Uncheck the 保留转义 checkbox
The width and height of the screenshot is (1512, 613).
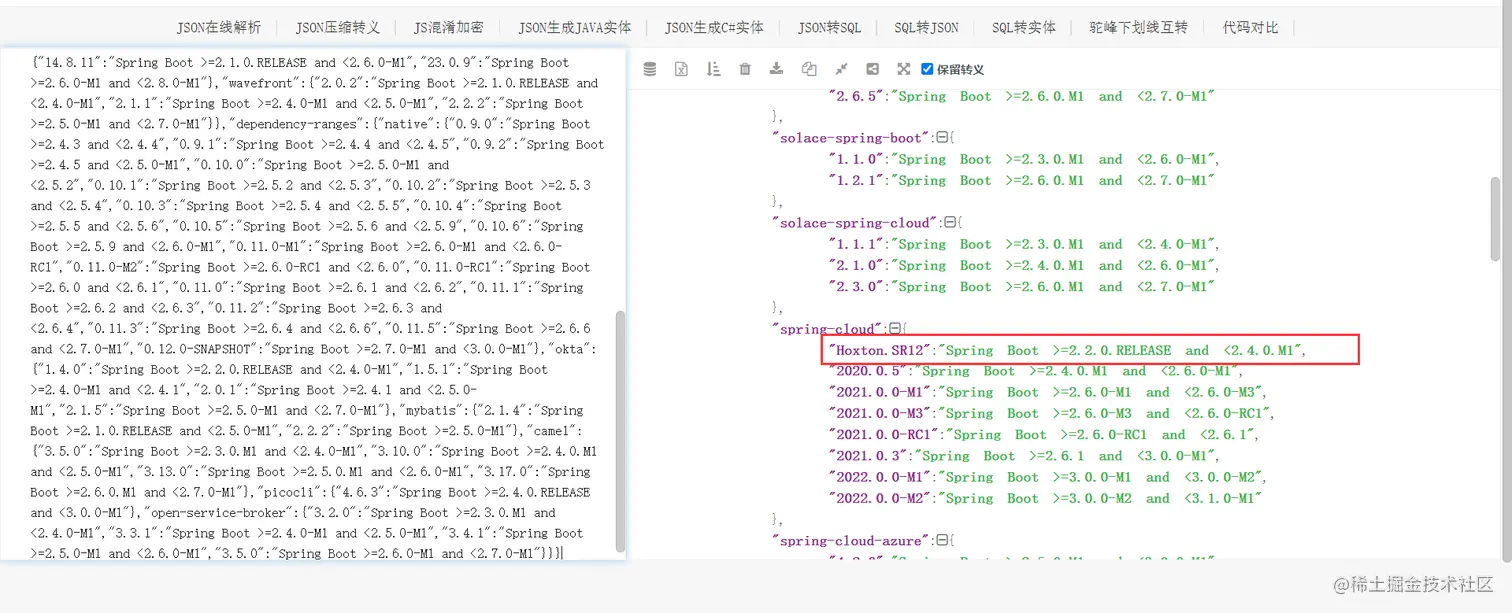click(928, 68)
